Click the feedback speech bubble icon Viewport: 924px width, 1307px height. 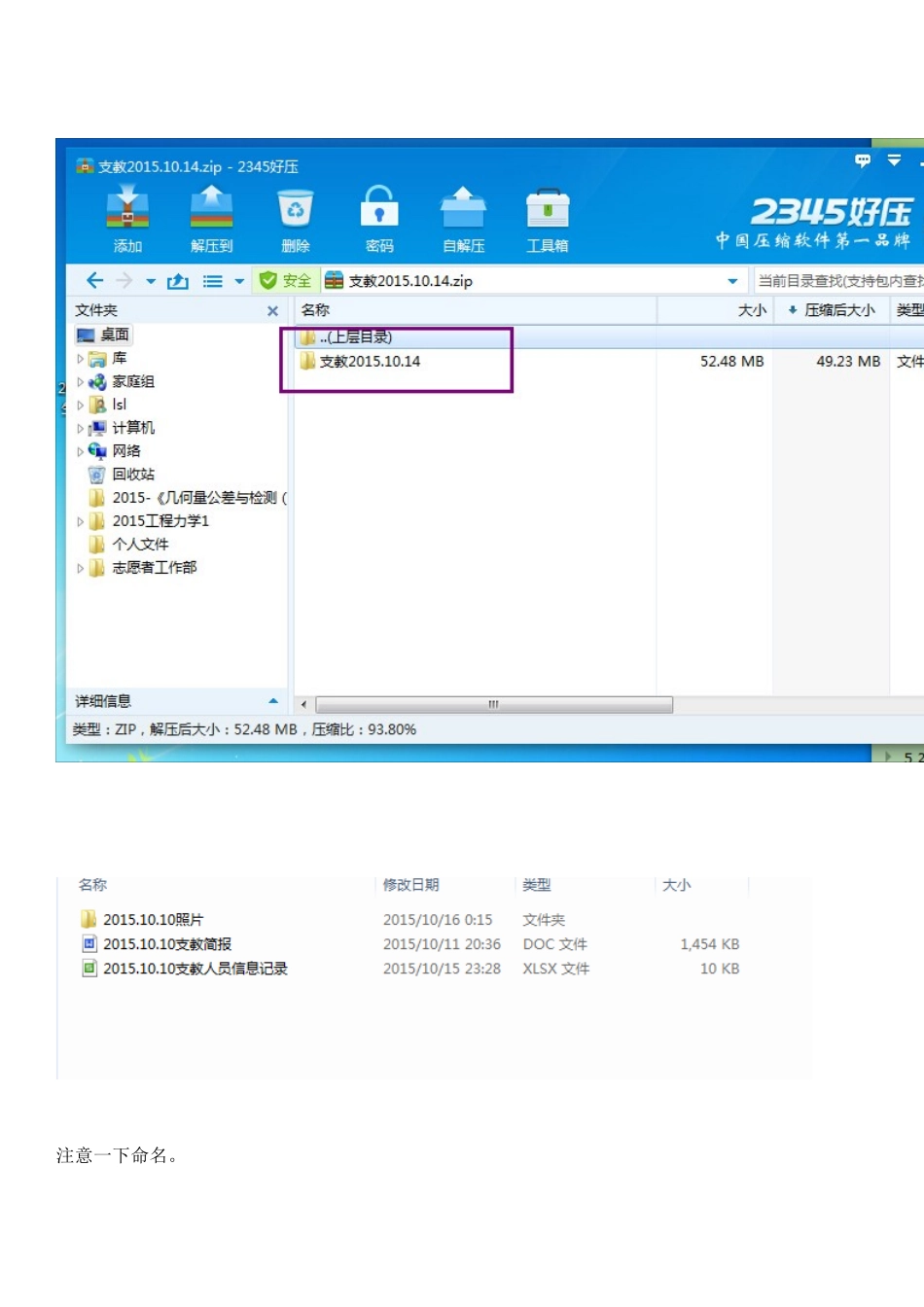(x=863, y=160)
